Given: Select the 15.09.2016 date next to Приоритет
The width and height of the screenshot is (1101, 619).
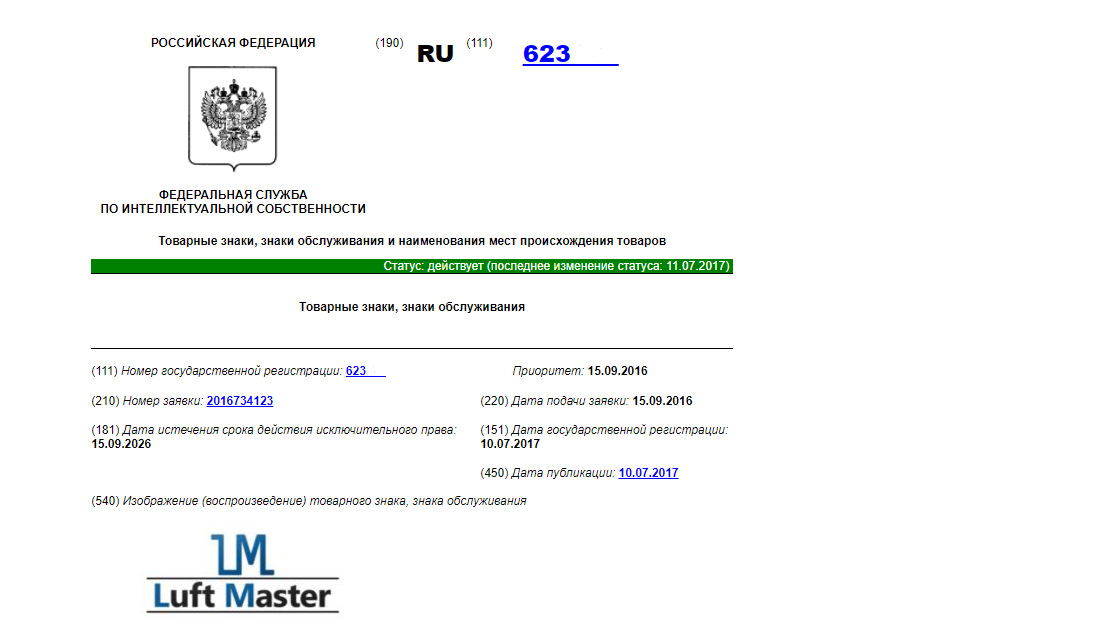Looking at the screenshot, I should (x=618, y=371).
